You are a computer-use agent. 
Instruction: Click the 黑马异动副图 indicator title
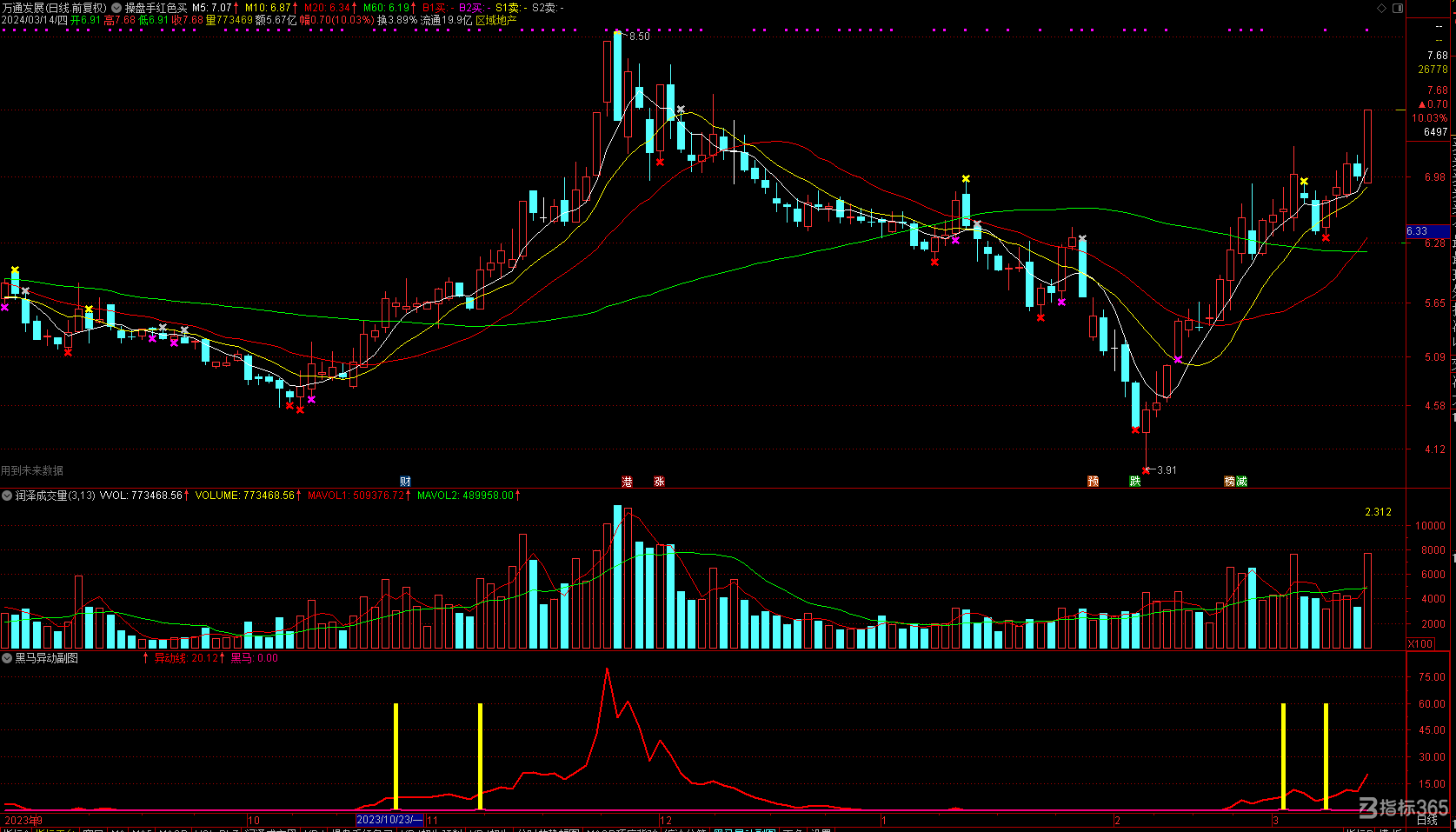click(x=47, y=658)
